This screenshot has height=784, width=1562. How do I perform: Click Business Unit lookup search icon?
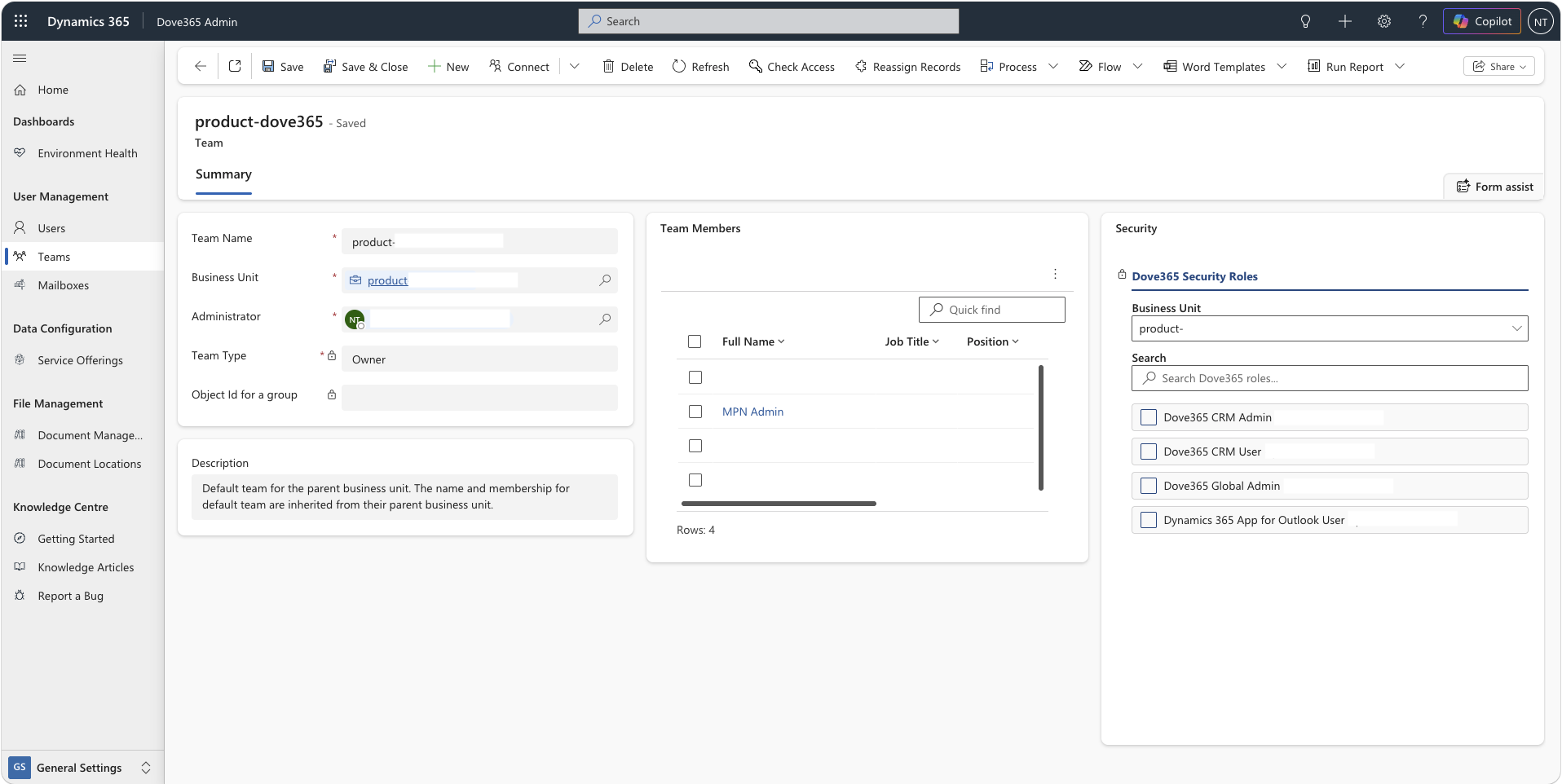(605, 280)
